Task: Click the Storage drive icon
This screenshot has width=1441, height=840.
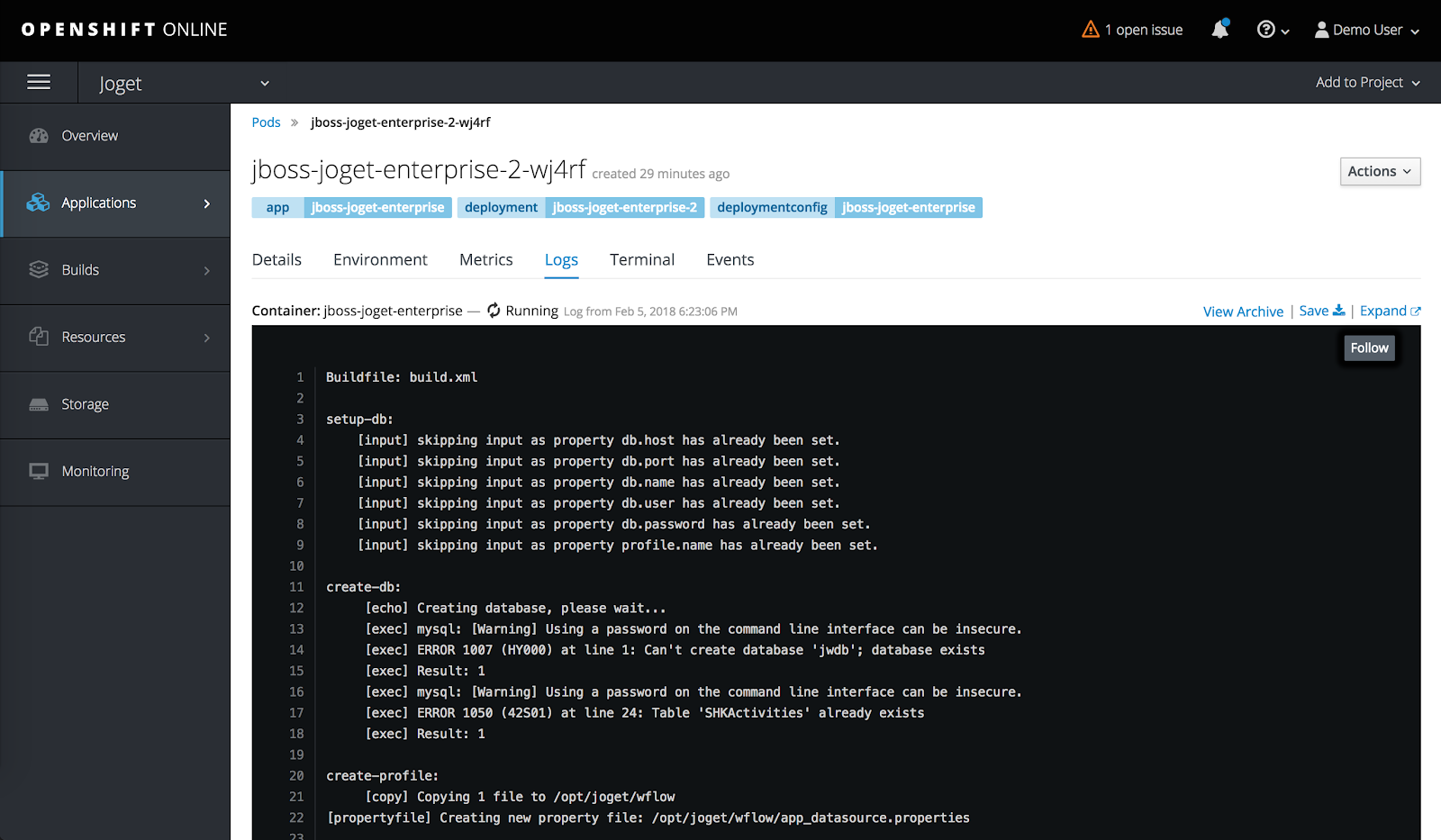Action: pos(39,404)
